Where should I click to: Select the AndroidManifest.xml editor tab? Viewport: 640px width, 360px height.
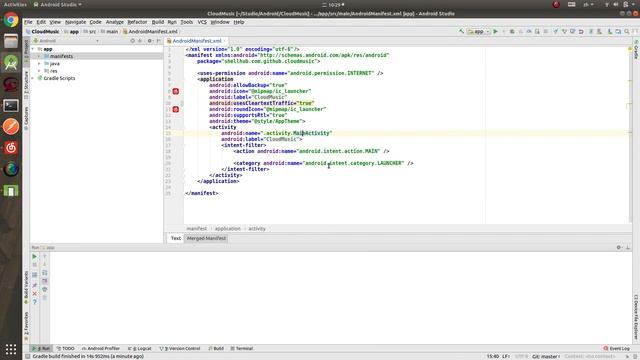(196, 41)
